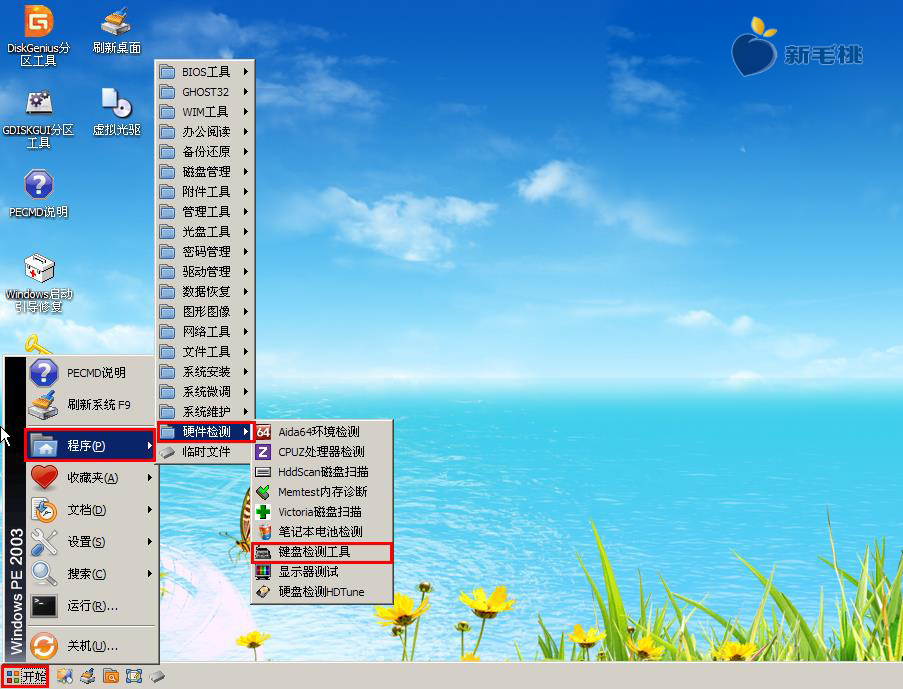Screen dimensions: 903x689
Task: Open the 数据恢复 folder entry
Action: [205, 292]
